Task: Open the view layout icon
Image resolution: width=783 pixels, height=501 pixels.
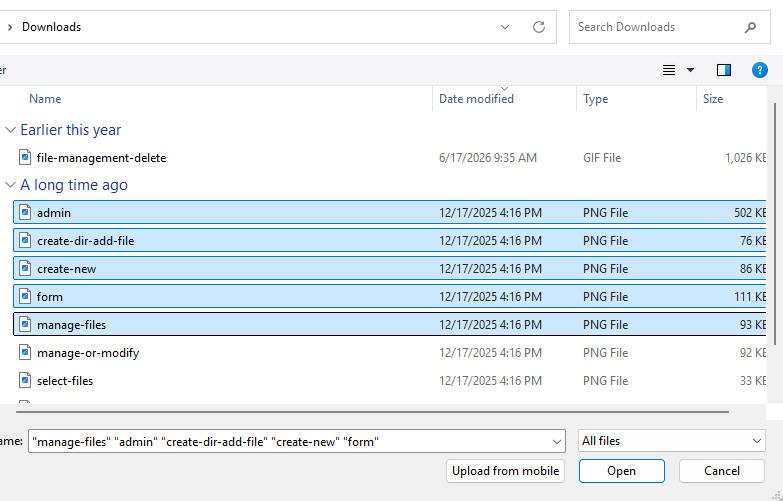Action: click(x=669, y=70)
